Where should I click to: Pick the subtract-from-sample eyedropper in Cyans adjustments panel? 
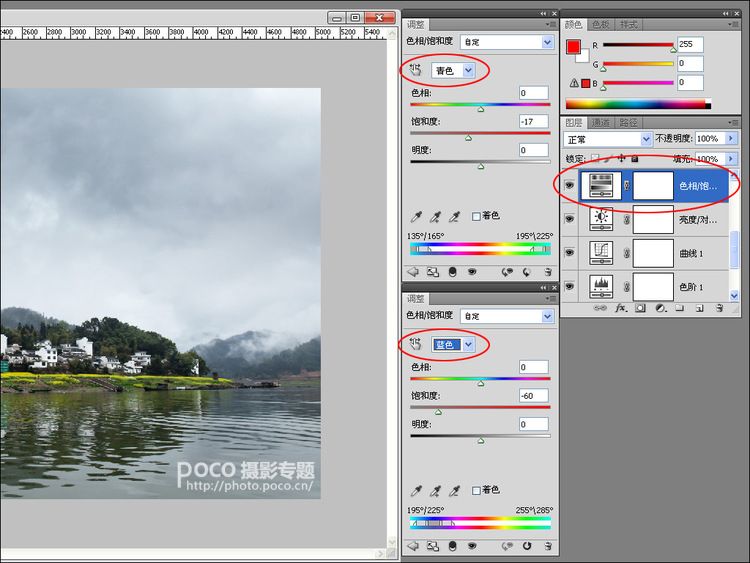(454, 217)
